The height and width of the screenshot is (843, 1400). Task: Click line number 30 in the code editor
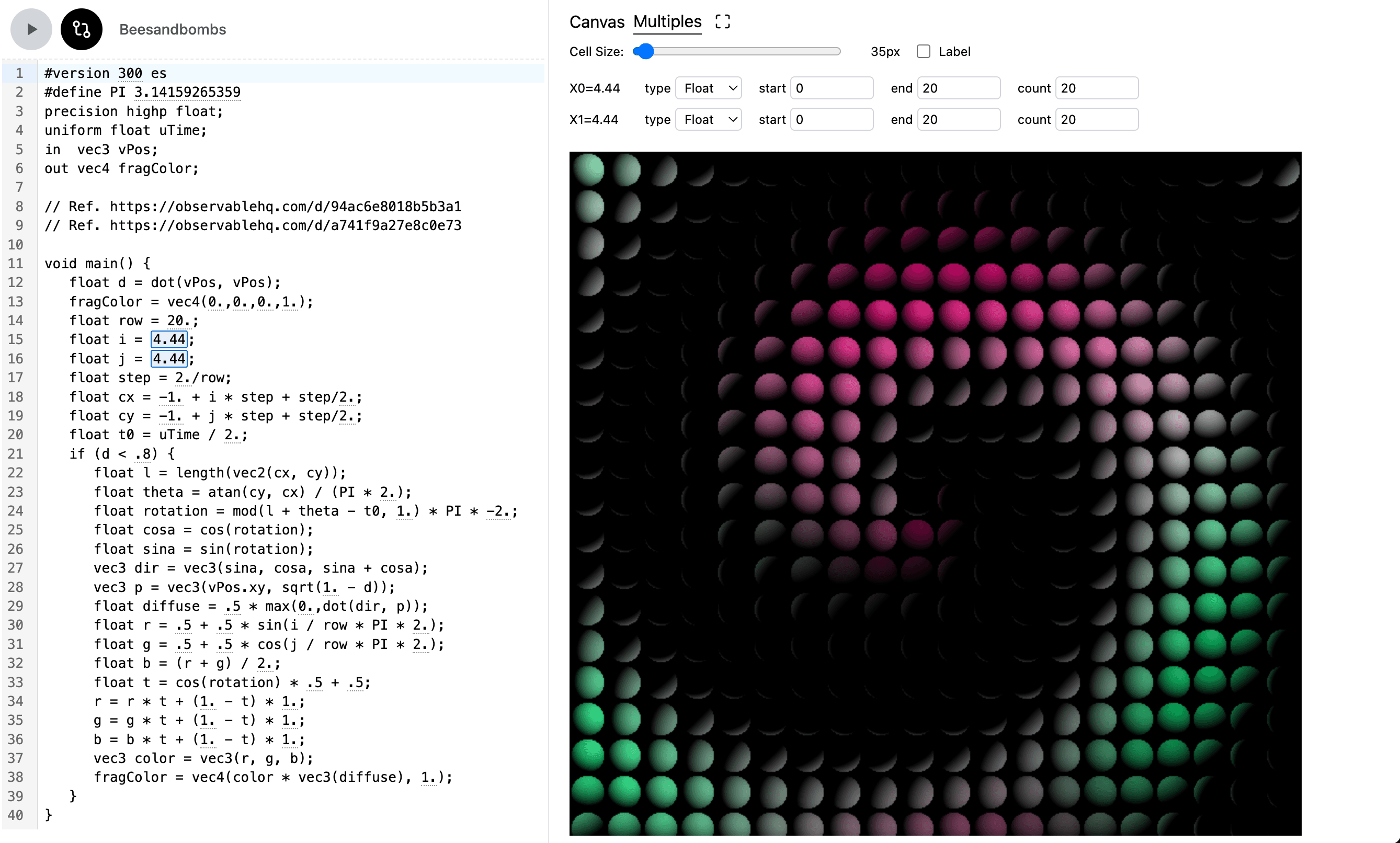(16, 625)
